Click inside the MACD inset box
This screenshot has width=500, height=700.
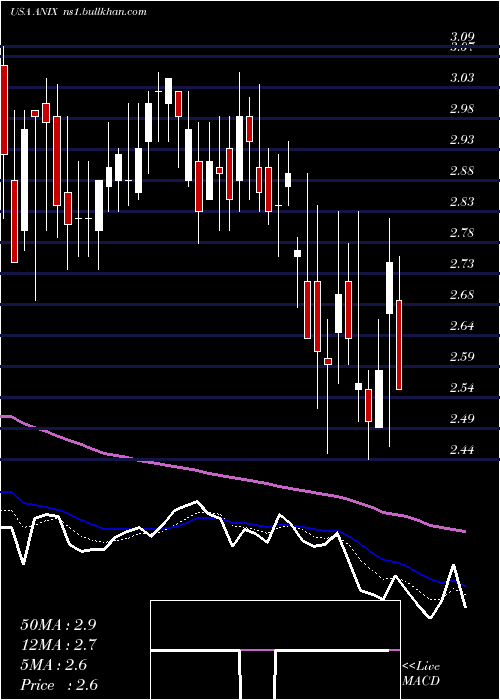click(275, 650)
